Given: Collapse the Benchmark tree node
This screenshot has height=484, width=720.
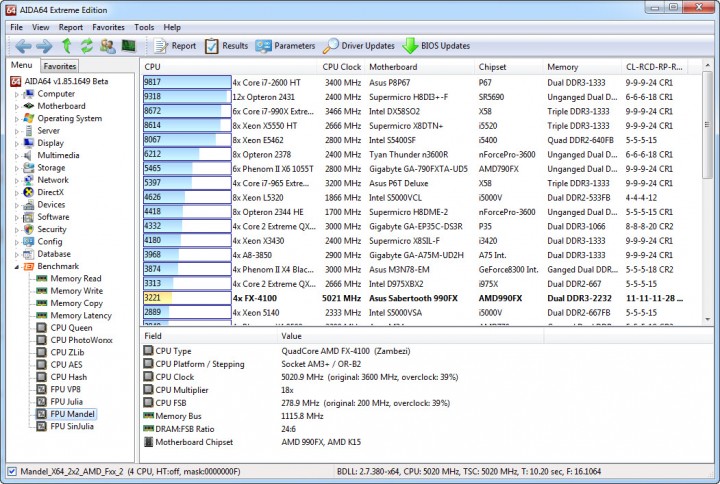Looking at the screenshot, I should tap(17, 267).
